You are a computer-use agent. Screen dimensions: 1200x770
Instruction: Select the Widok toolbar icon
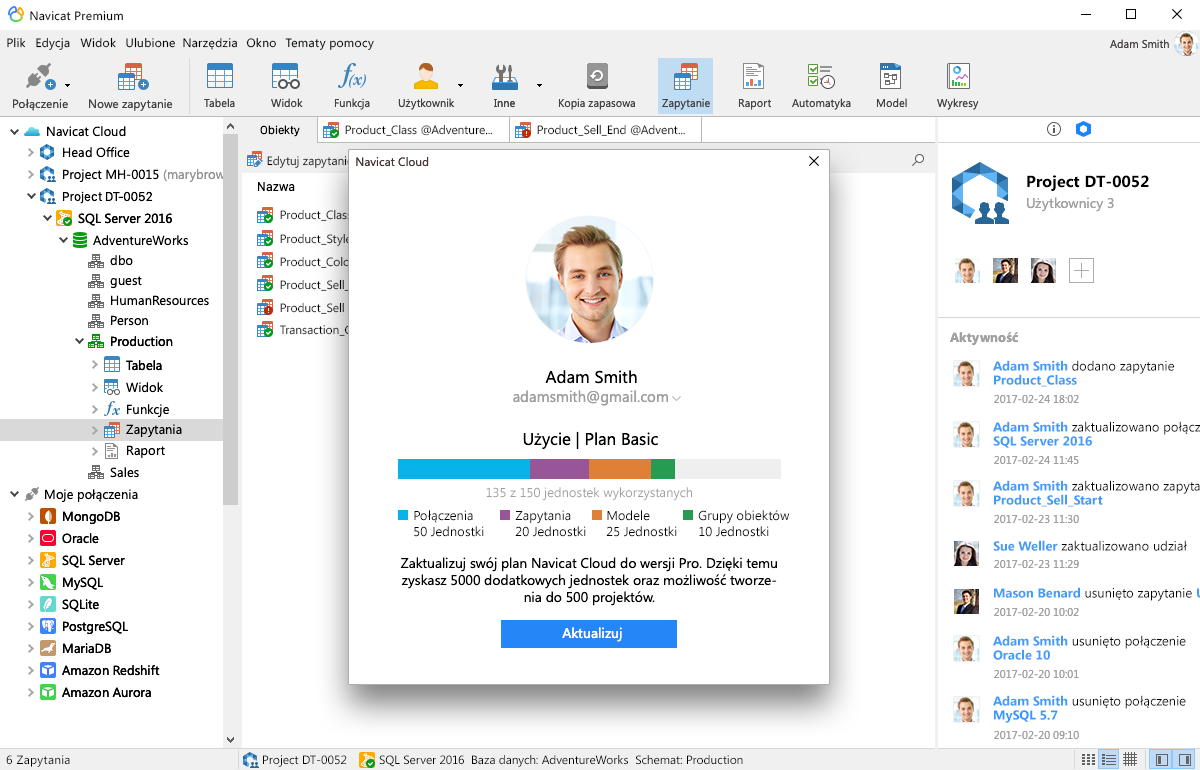tap(286, 86)
